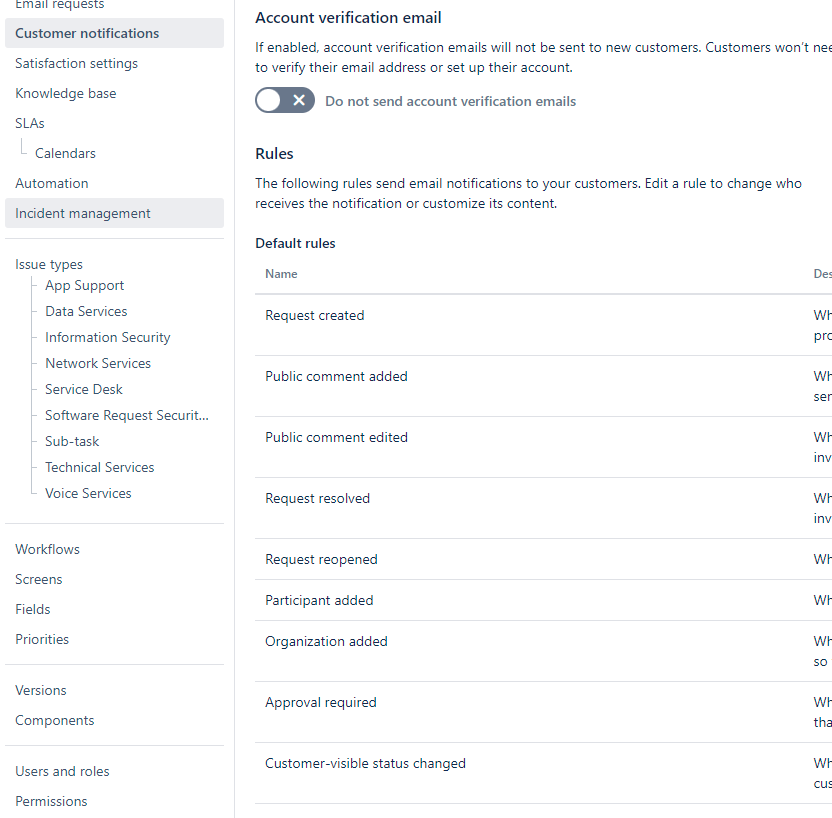Select Issue types in the sidebar
This screenshot has height=818, width=832.
pyautogui.click(x=49, y=264)
